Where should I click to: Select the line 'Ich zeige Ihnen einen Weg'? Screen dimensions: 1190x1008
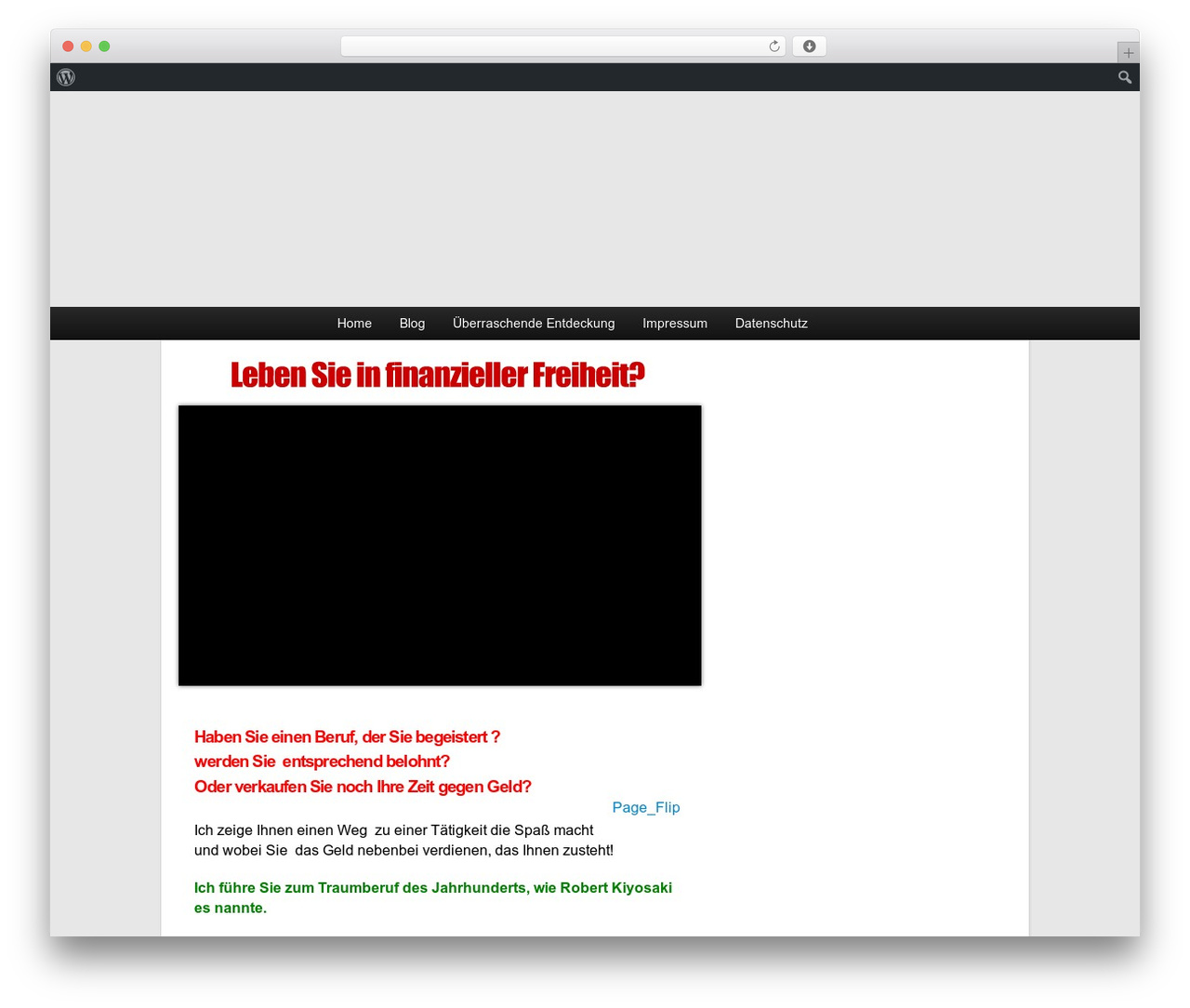393,829
